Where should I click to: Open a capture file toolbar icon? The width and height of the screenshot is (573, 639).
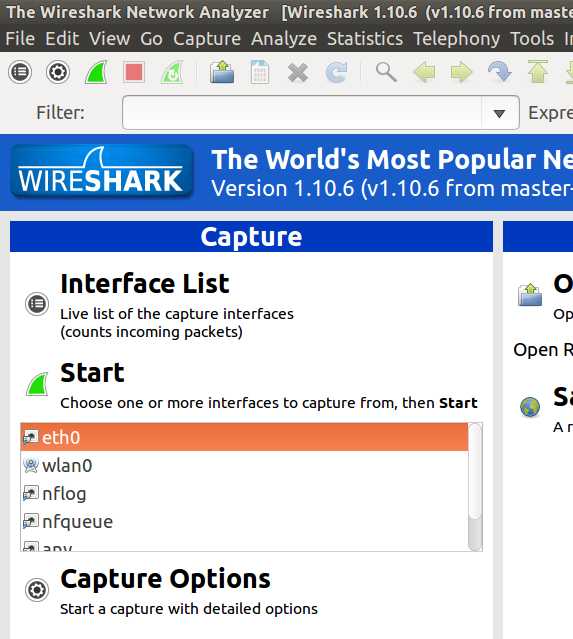[x=222, y=72]
